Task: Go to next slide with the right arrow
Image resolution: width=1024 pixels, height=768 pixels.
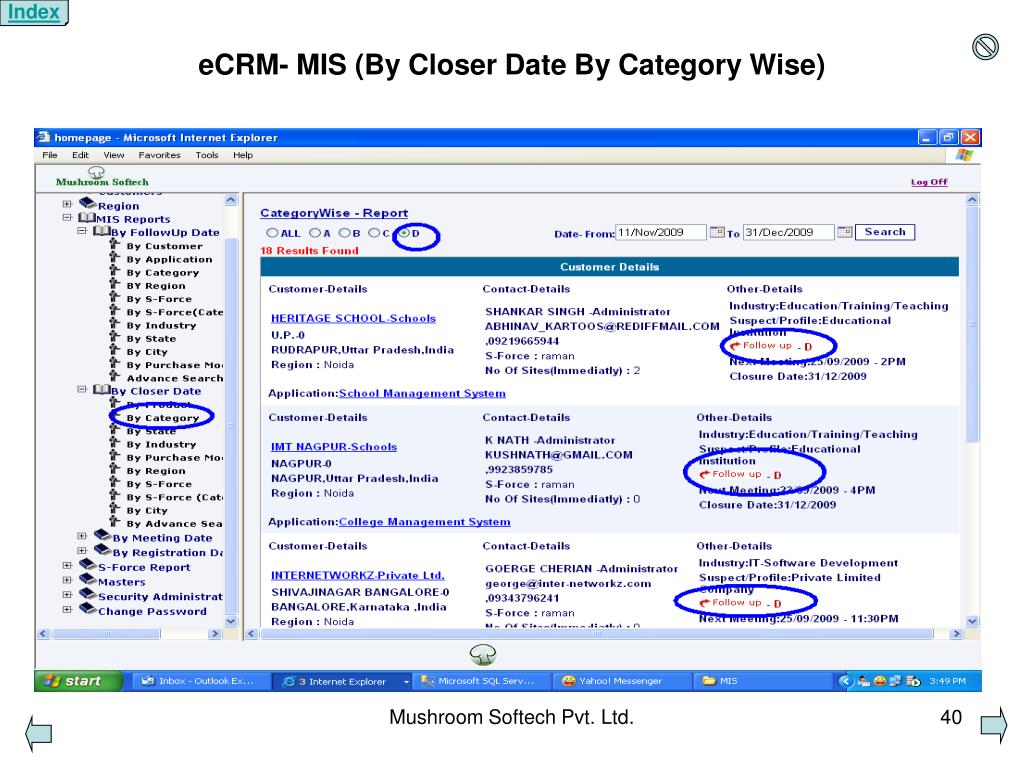Action: 995,724
